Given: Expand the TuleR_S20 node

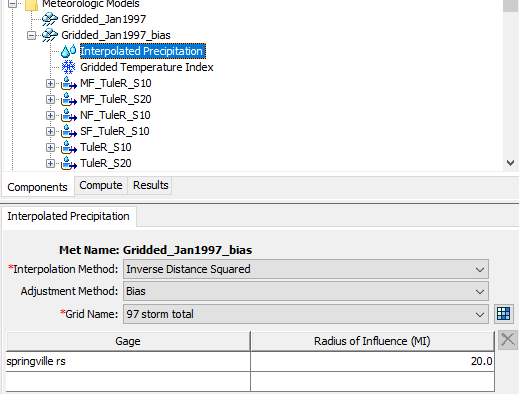Looking at the screenshot, I should [50, 163].
